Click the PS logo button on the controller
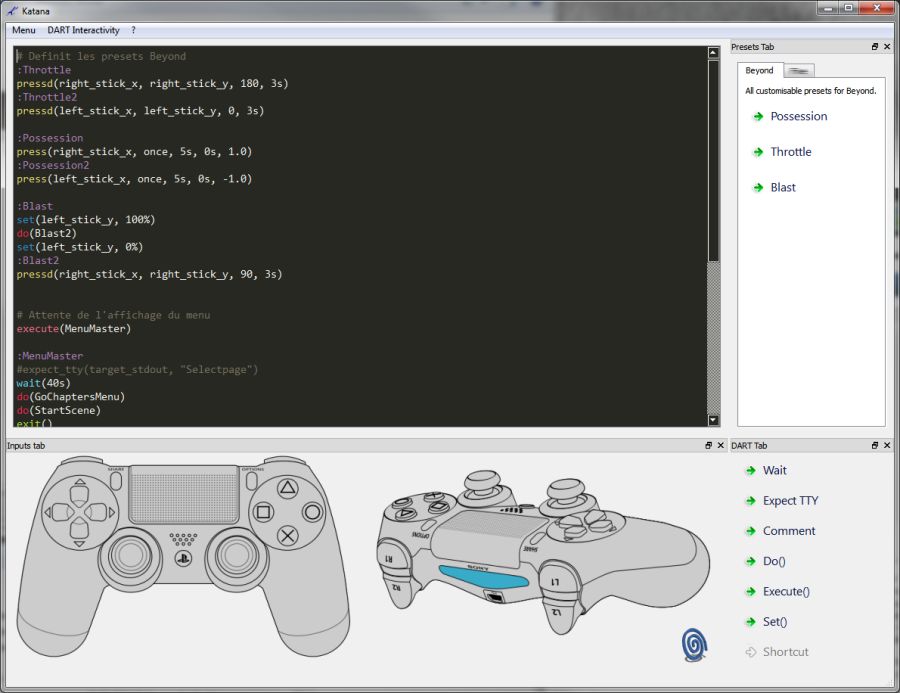 (x=183, y=556)
